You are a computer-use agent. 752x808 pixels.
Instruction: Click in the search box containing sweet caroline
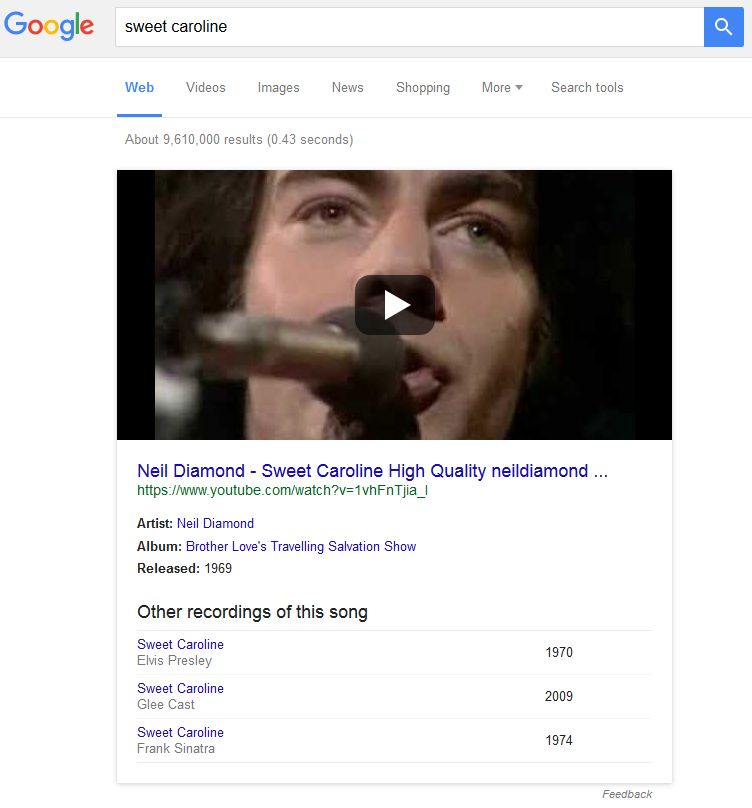(x=410, y=27)
